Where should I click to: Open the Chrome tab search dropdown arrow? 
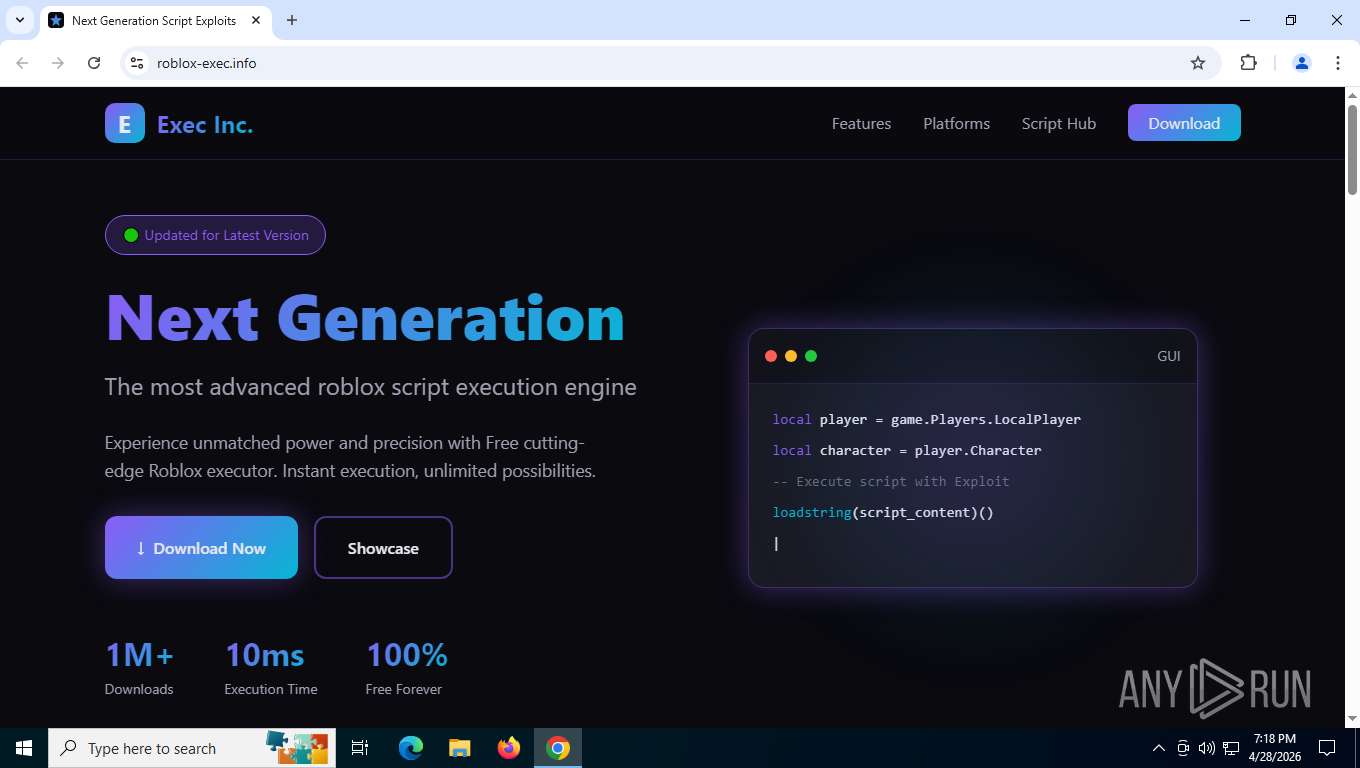coord(19,20)
